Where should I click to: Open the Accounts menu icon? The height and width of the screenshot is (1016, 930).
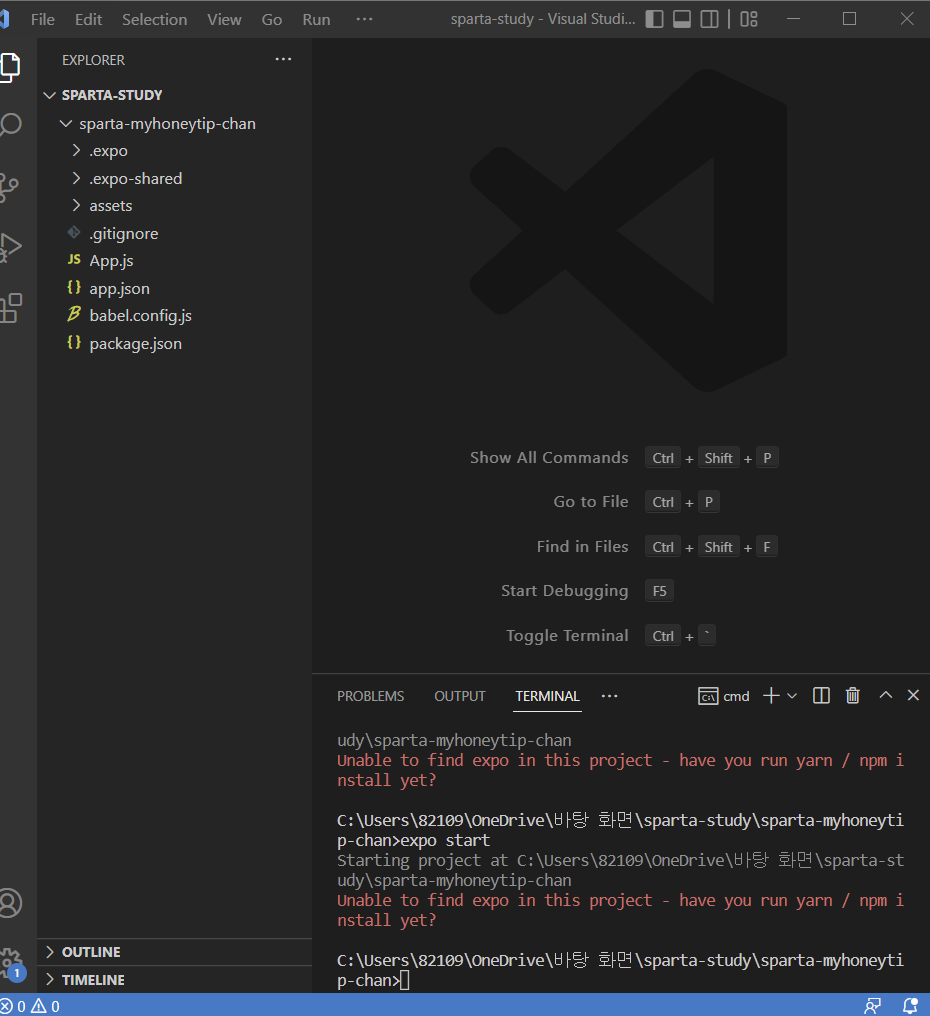tap(10, 903)
